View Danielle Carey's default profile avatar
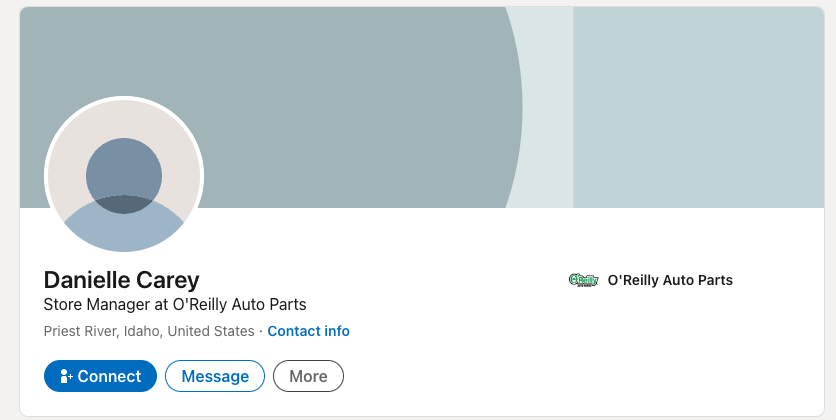This screenshot has height=420, width=836. [x=124, y=176]
